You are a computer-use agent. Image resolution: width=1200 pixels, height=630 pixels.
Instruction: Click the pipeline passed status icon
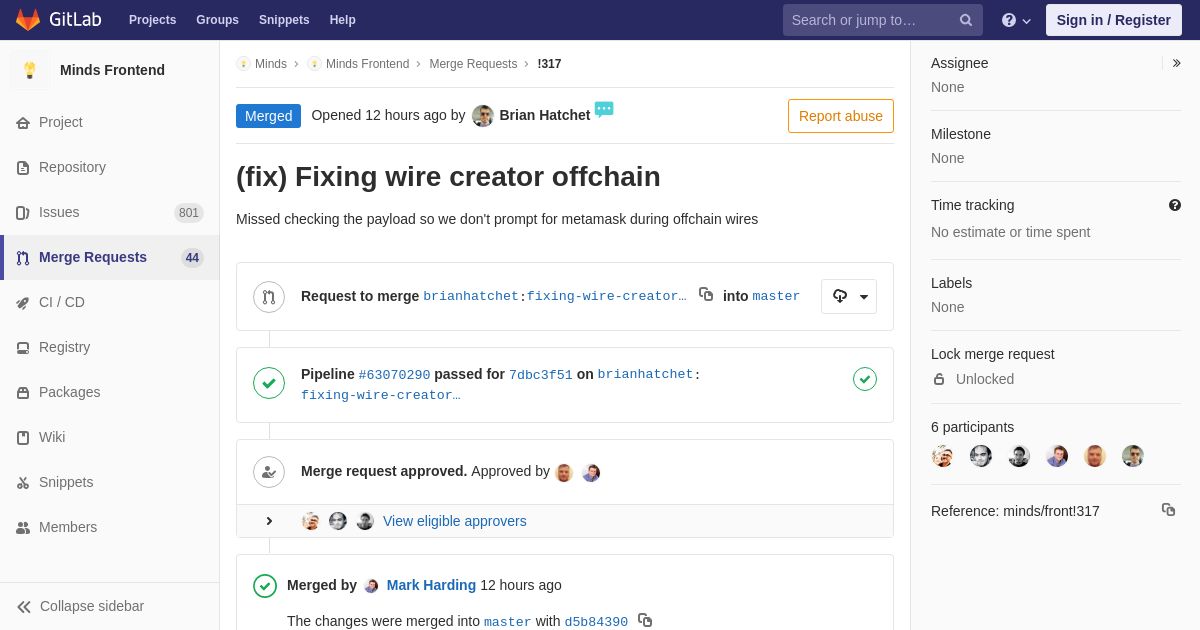[x=269, y=383]
